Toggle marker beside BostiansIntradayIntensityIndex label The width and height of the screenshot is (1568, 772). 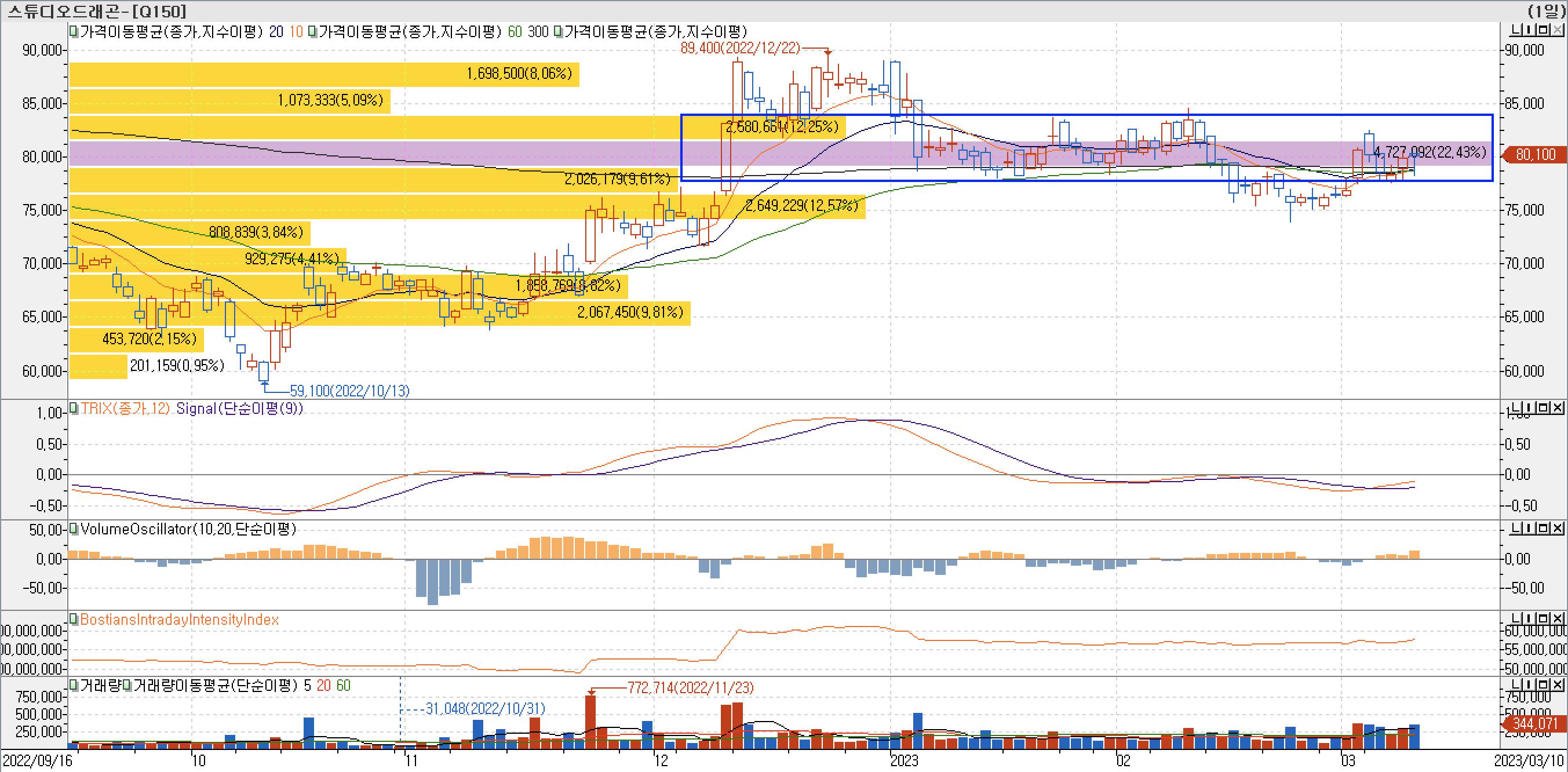coord(74,619)
